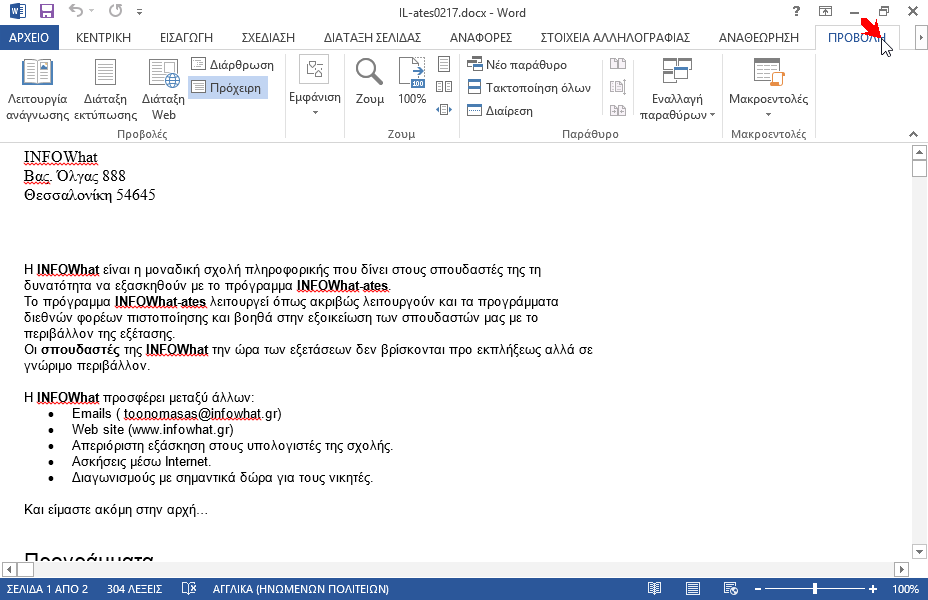Screen dimensions: 928x600
Task: Expand the Μακροεντολές dropdown arrow
Action: (768, 114)
